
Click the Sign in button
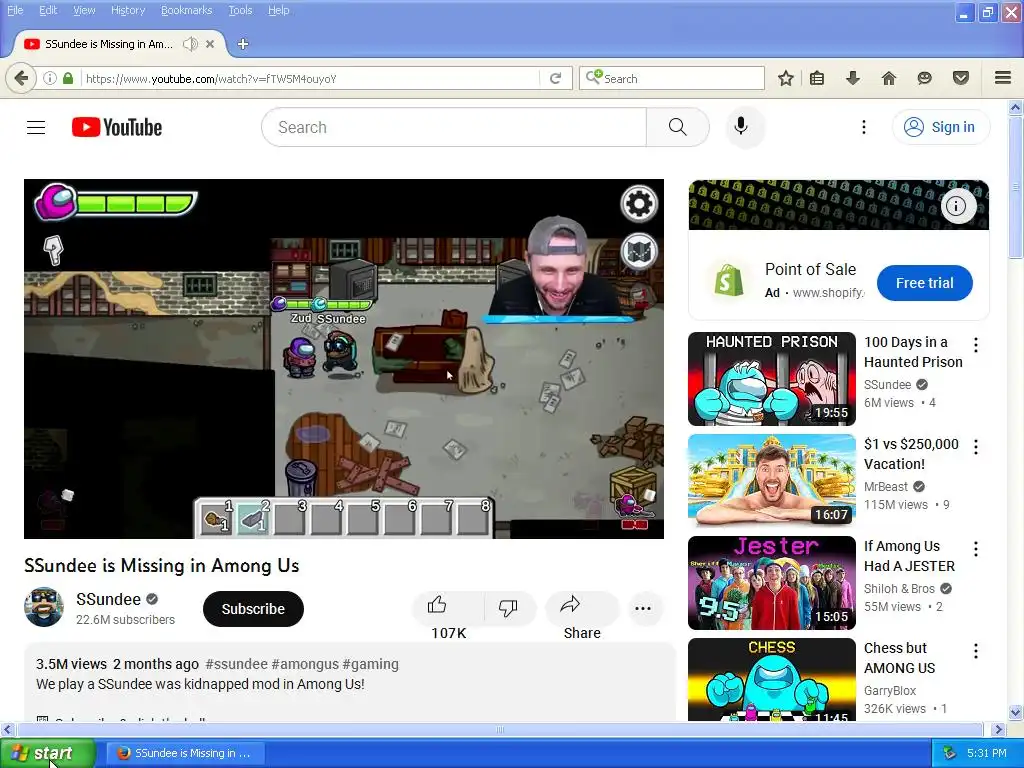940,127
